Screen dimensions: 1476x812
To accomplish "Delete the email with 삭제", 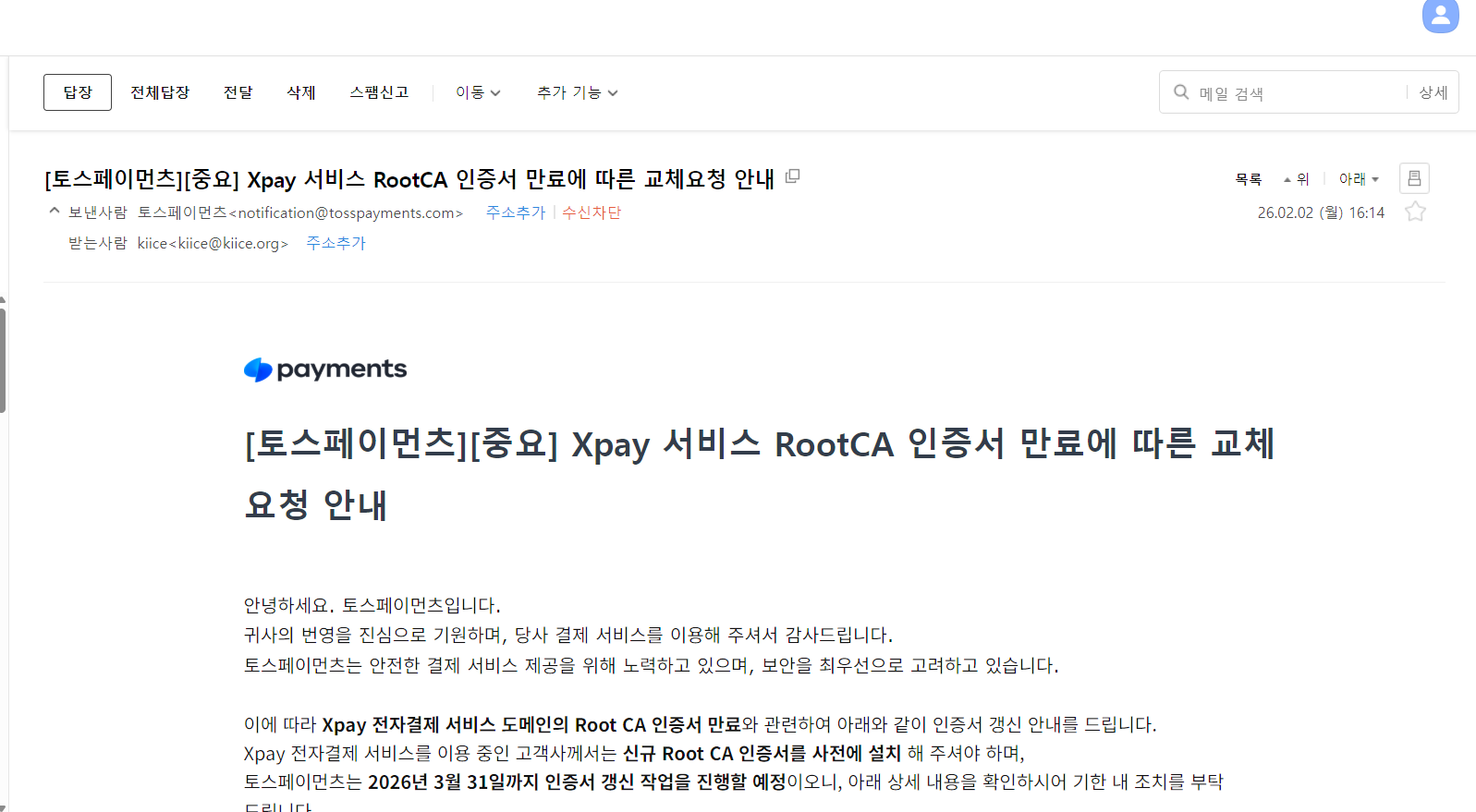I will click(x=301, y=92).
